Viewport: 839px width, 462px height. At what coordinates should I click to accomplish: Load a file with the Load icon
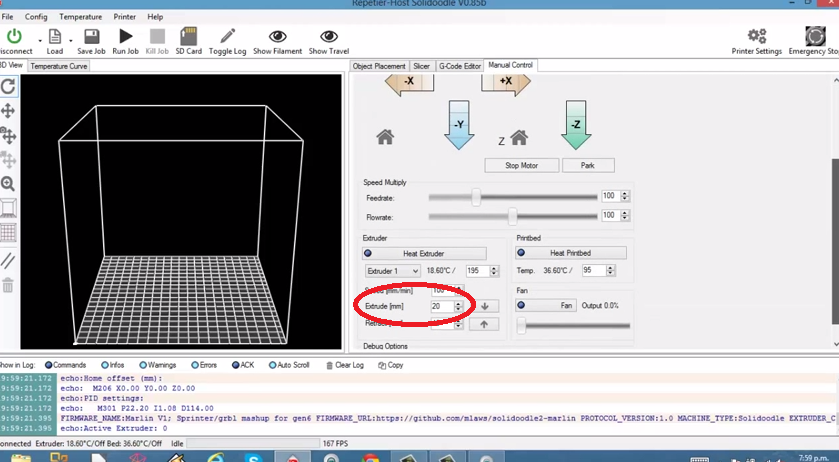tap(55, 36)
